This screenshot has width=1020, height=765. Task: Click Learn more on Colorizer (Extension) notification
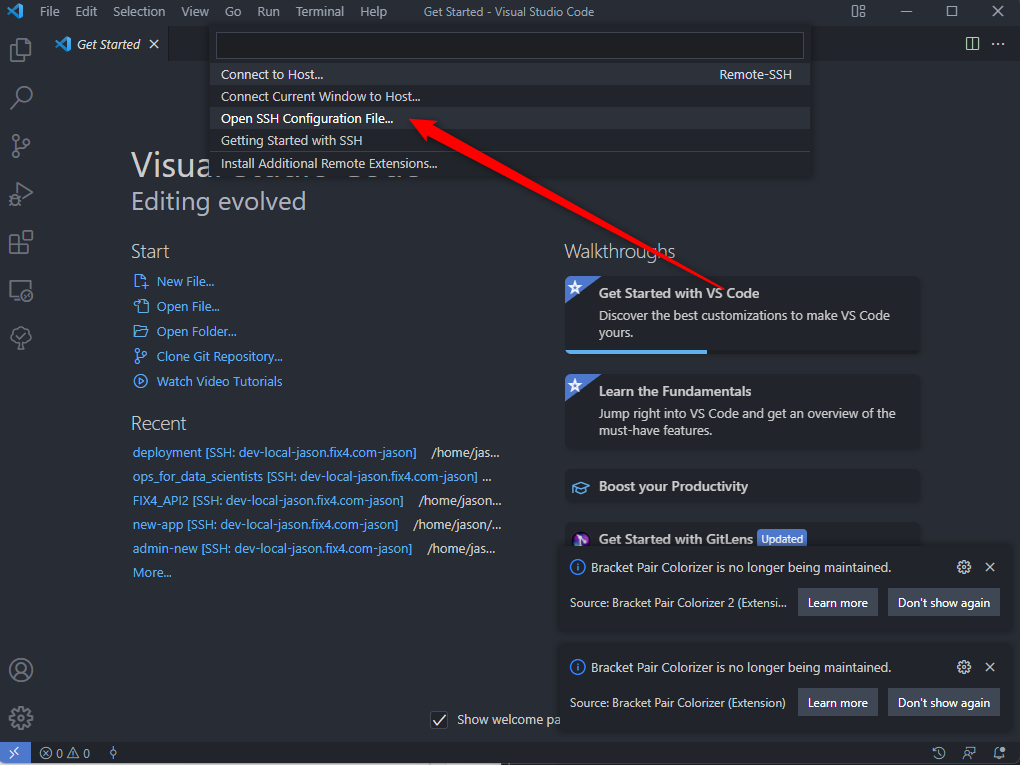(x=838, y=703)
